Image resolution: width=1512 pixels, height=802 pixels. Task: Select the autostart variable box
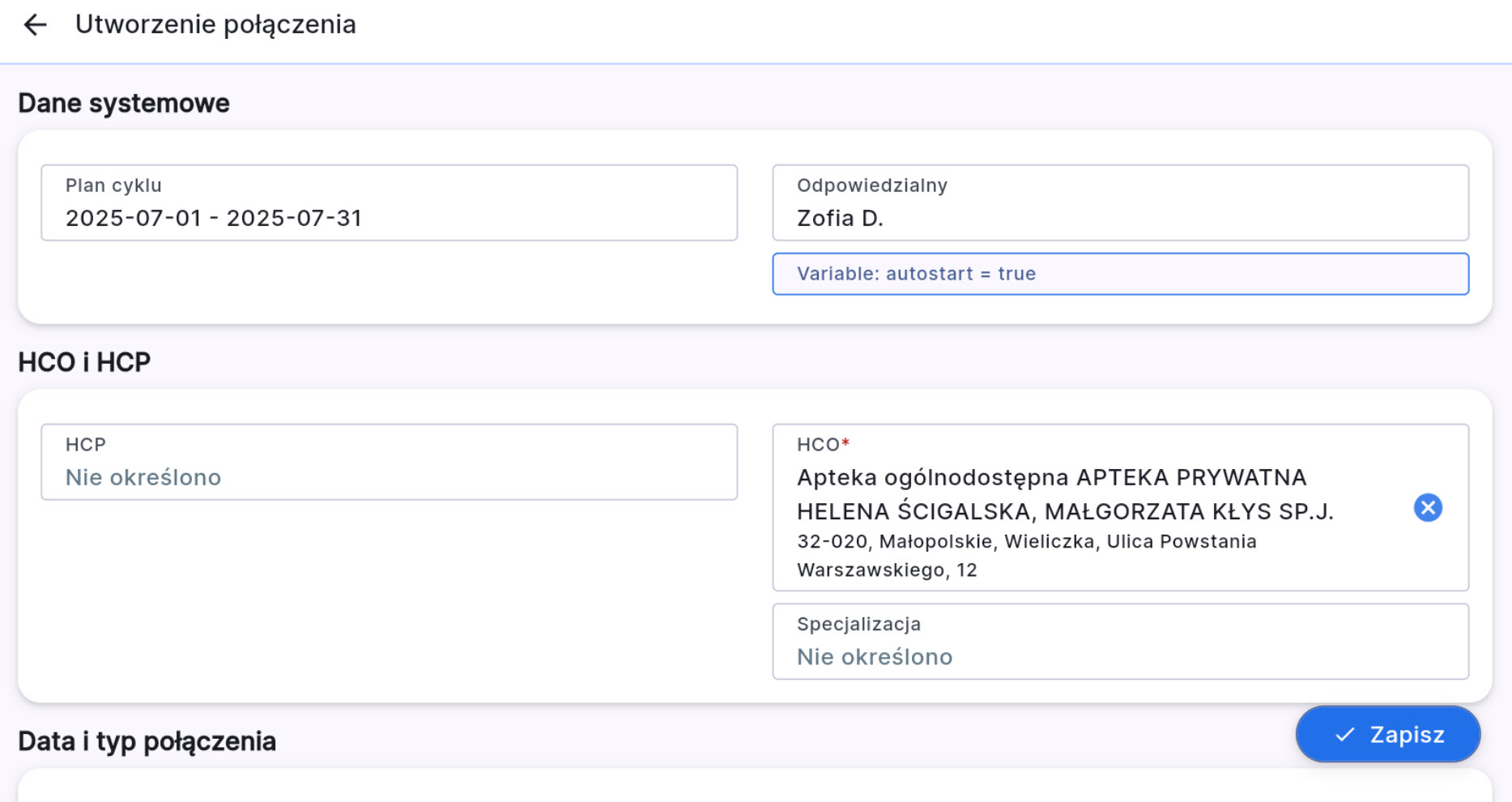tap(1119, 274)
